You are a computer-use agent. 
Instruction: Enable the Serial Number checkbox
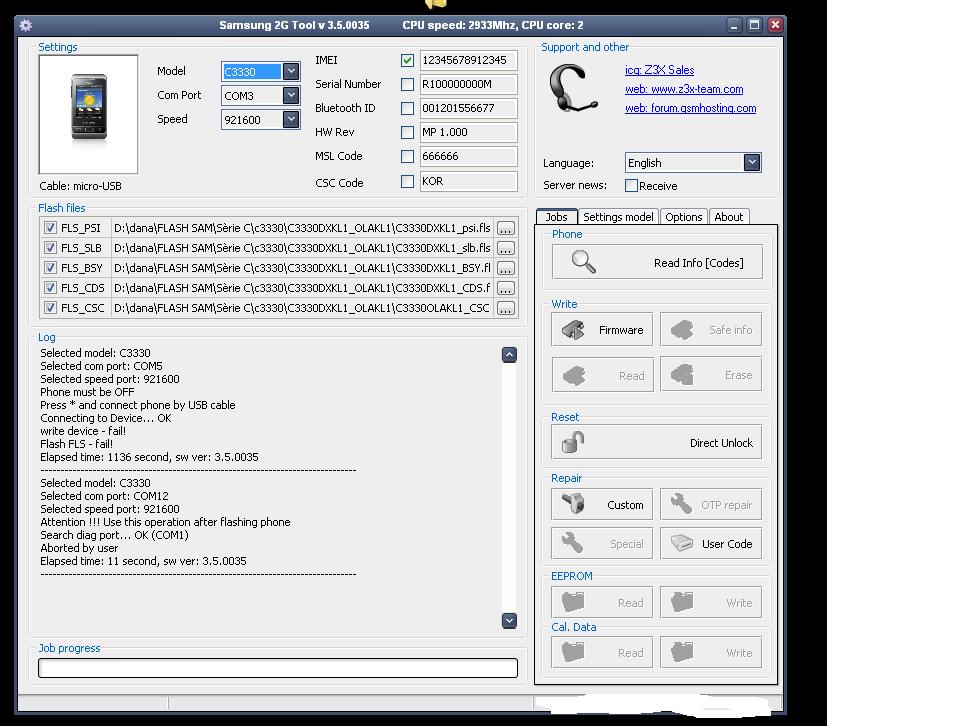pyautogui.click(x=407, y=84)
